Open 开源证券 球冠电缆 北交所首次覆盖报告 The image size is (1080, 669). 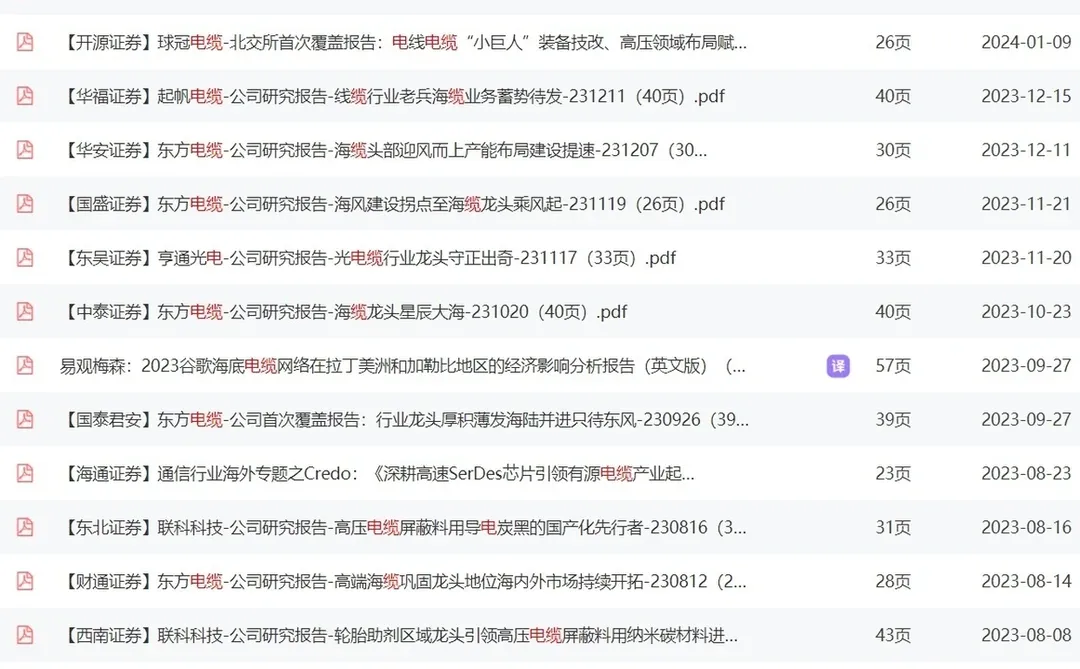404,43
